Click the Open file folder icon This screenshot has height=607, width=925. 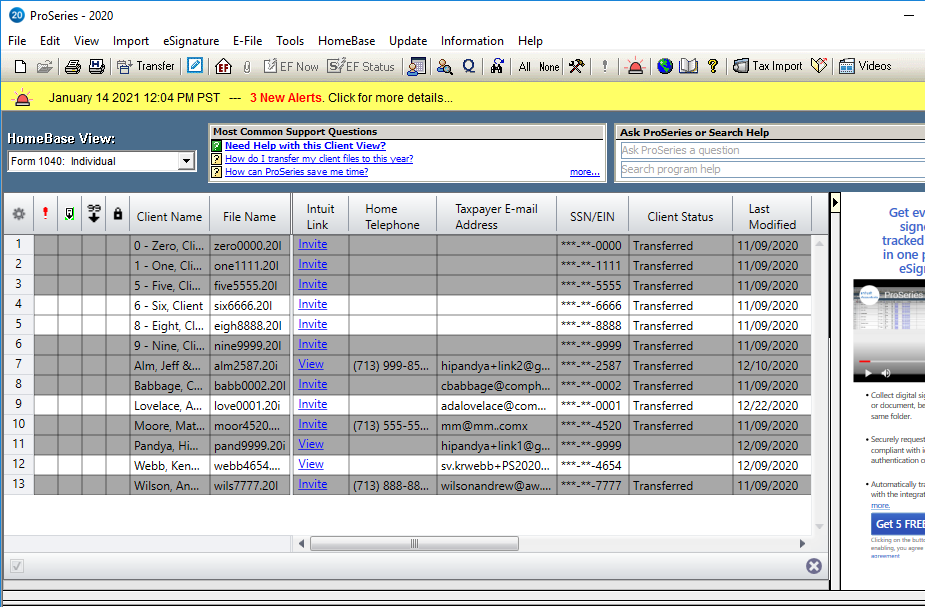[x=44, y=66]
